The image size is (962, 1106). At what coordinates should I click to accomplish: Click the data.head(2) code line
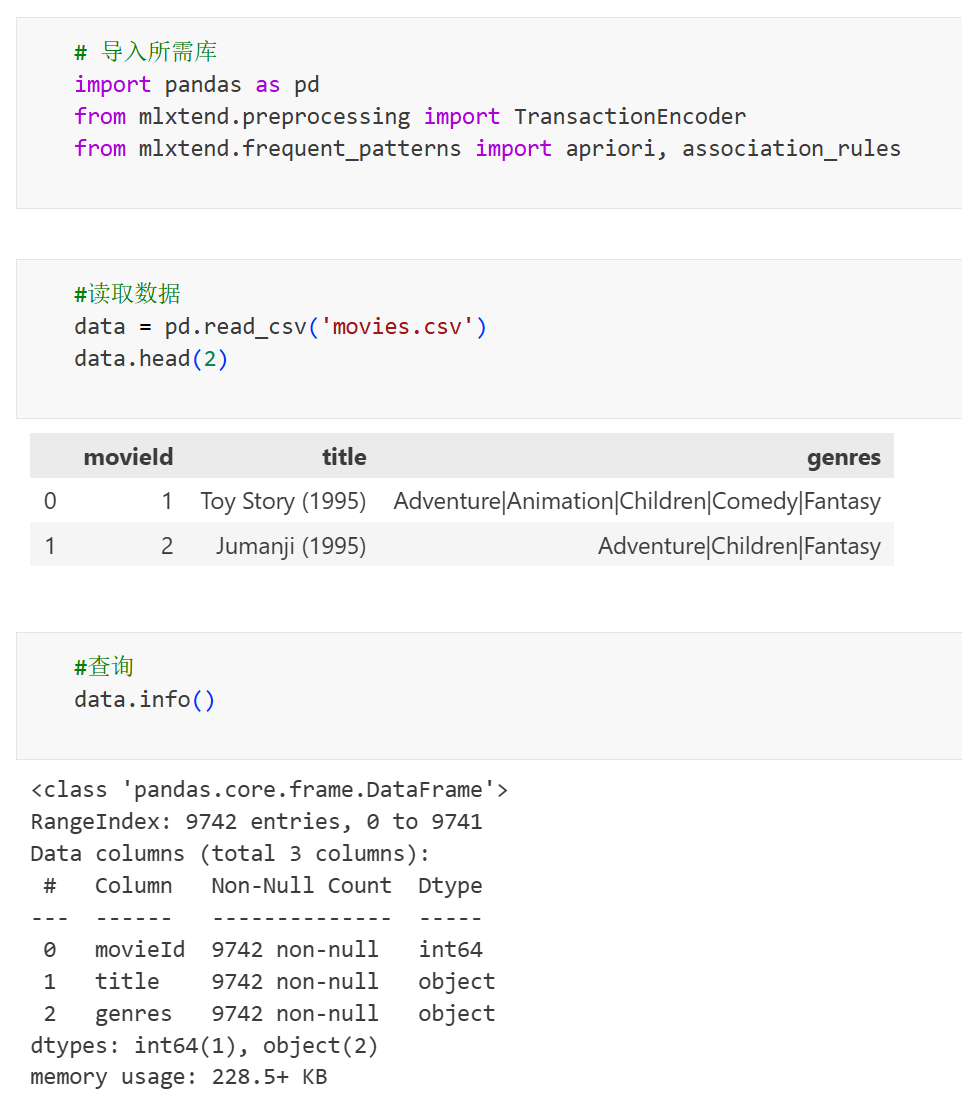point(151,359)
